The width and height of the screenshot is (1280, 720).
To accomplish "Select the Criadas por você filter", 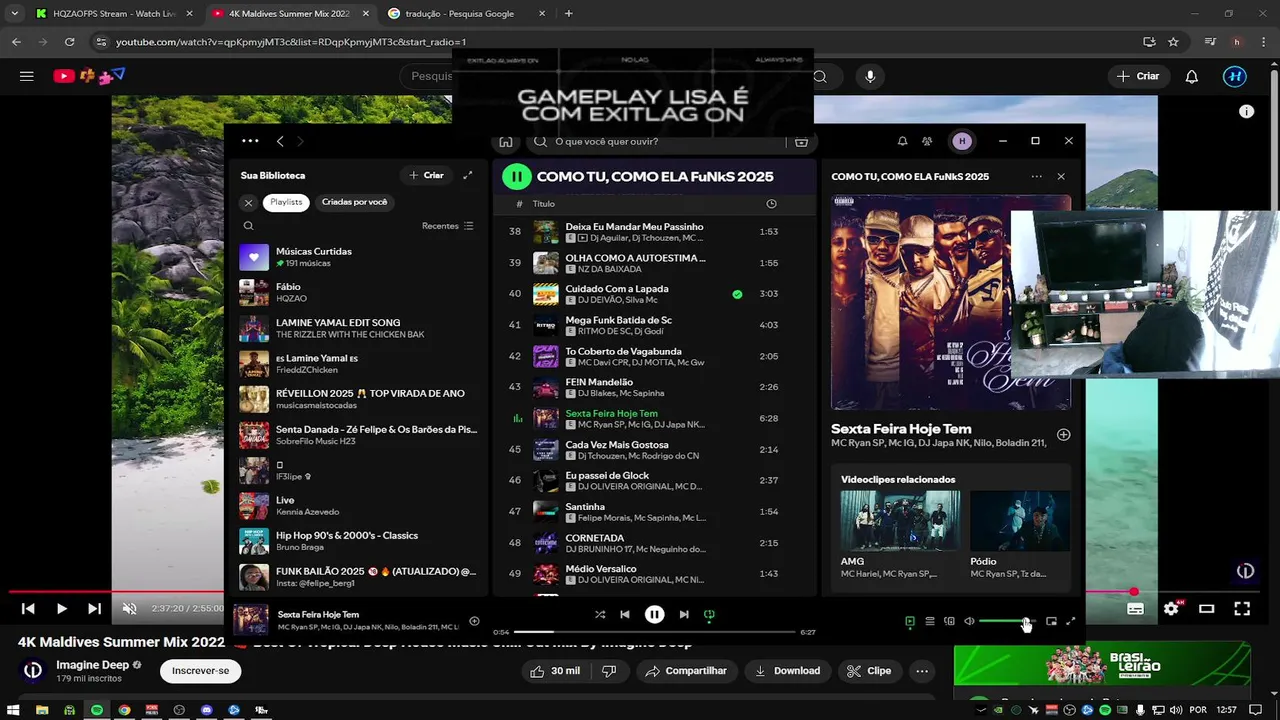I will [x=354, y=202].
